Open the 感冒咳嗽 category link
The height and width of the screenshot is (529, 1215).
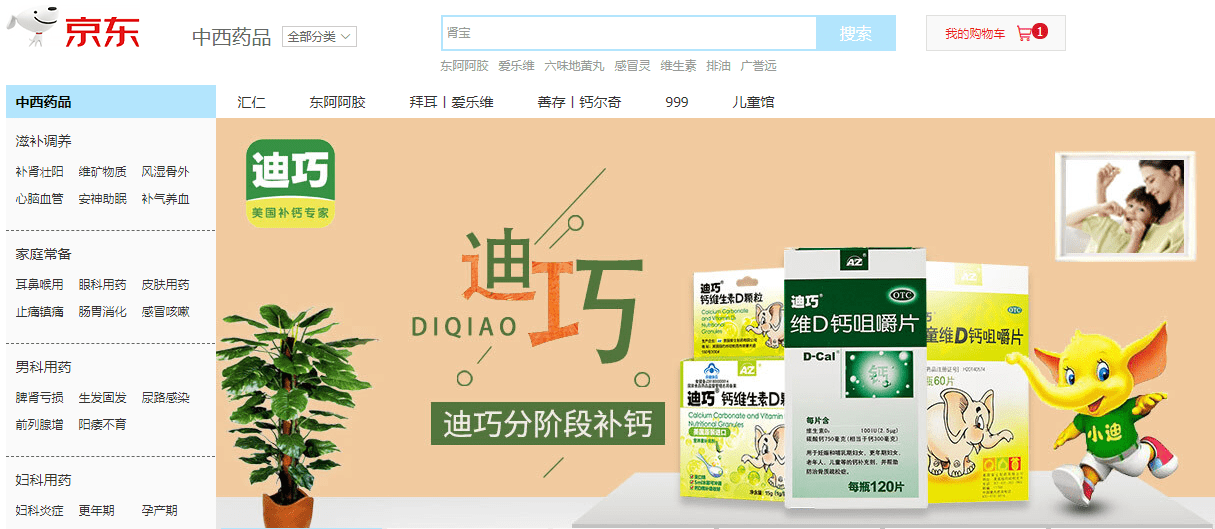pos(165,311)
